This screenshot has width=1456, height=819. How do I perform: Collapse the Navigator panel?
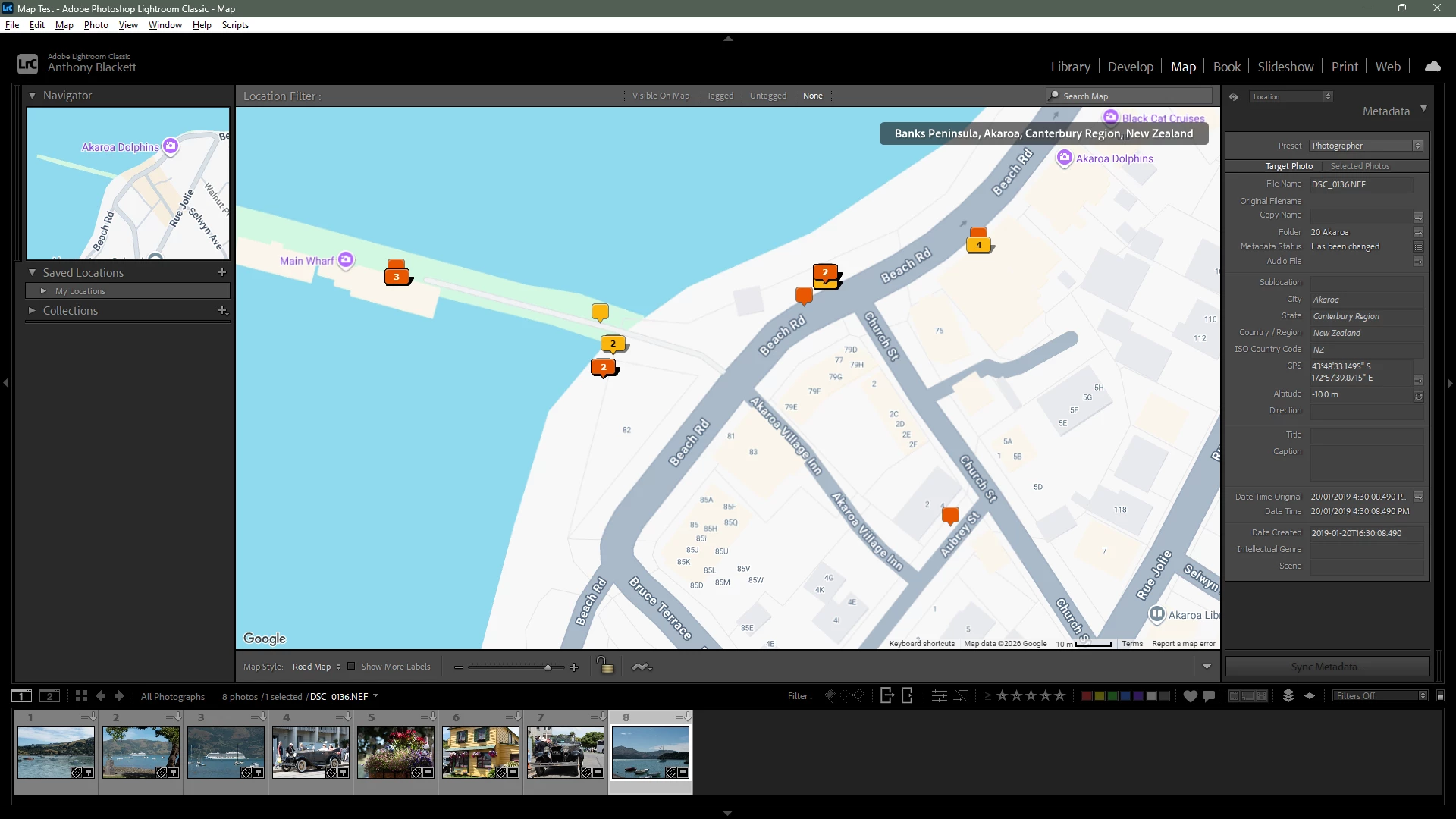33,96
